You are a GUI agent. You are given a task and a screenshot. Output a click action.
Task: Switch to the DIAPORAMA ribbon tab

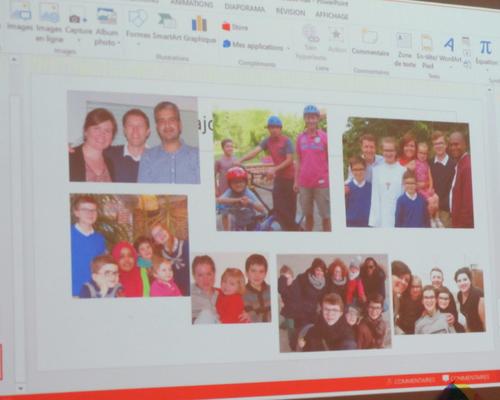(245, 8)
